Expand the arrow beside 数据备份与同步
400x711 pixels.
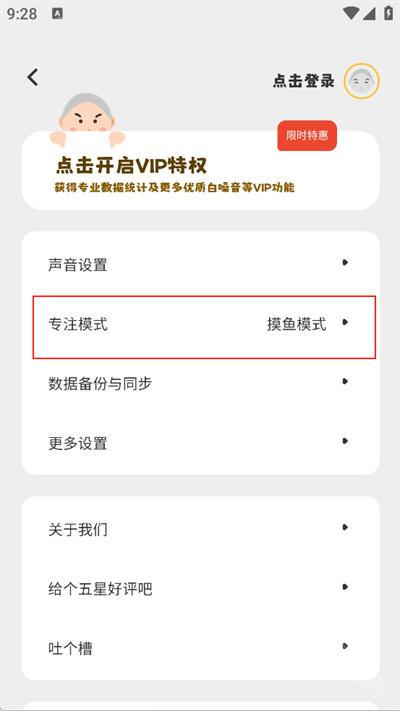346,381
